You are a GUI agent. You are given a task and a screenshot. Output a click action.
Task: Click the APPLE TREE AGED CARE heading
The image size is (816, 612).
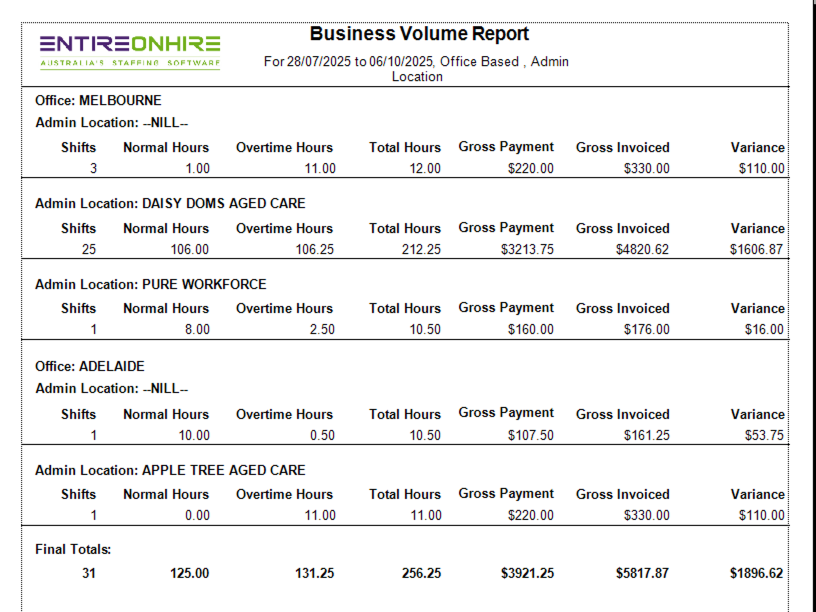[x=170, y=471]
